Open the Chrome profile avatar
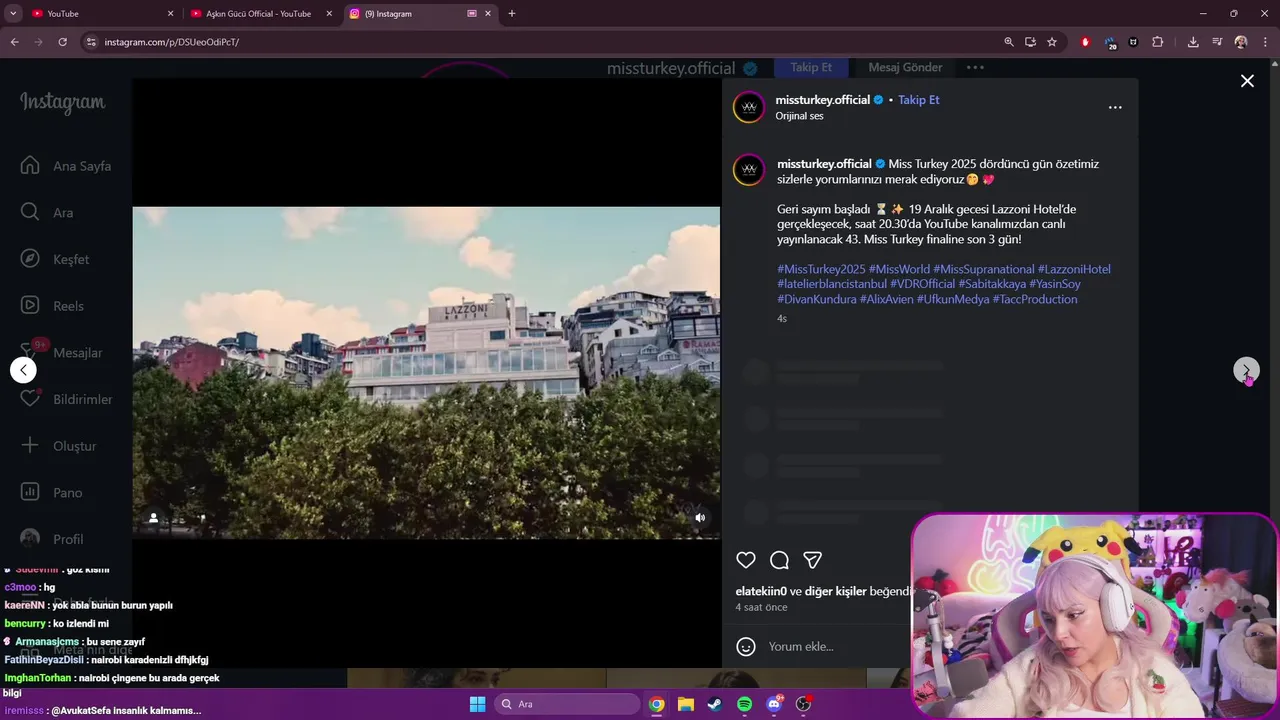This screenshot has width=1280, height=720. pyautogui.click(x=1241, y=42)
